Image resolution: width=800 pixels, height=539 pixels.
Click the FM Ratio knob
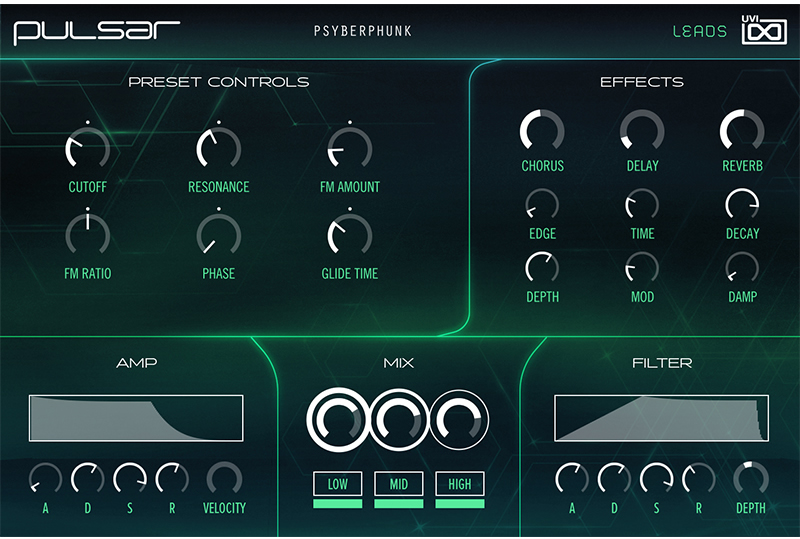[87, 234]
